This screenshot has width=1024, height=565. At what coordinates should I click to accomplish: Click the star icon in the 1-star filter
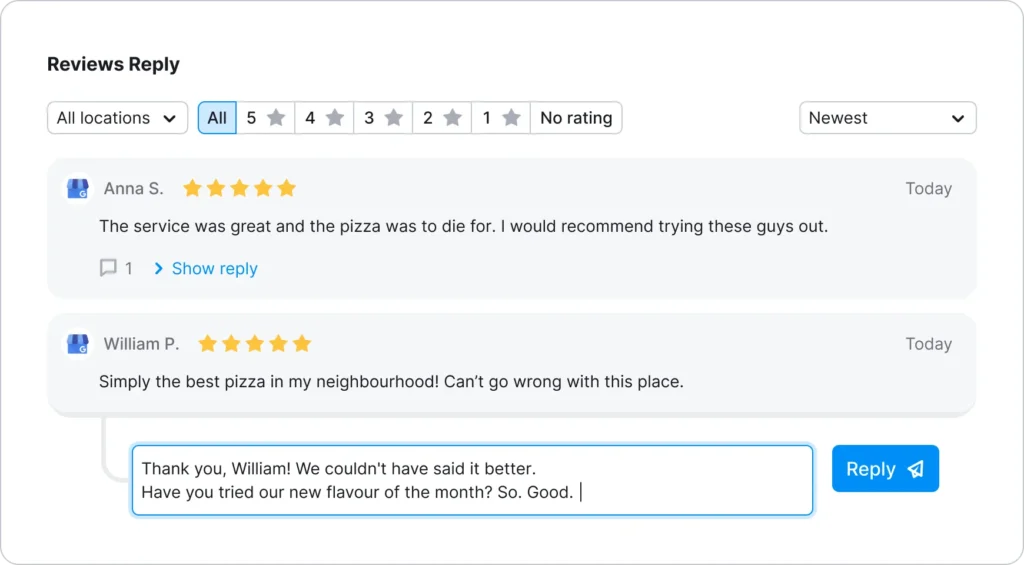pyautogui.click(x=511, y=118)
